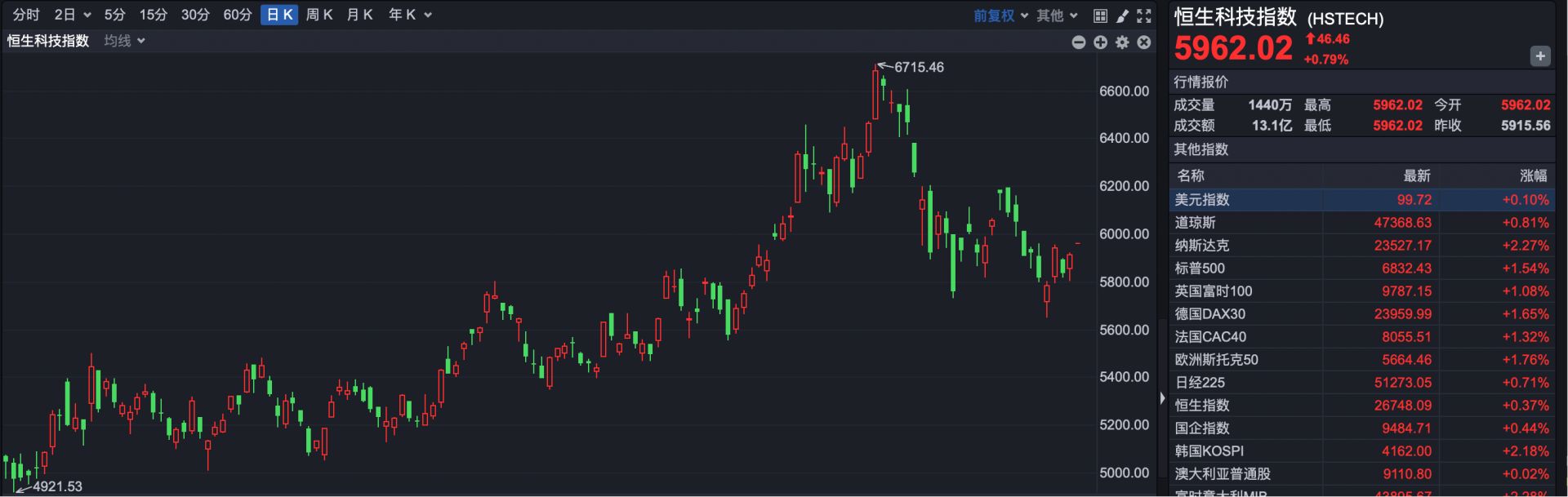Add HSTECH to watchlist with plus button
Image resolution: width=1568 pixels, height=497 pixels.
[1539, 56]
